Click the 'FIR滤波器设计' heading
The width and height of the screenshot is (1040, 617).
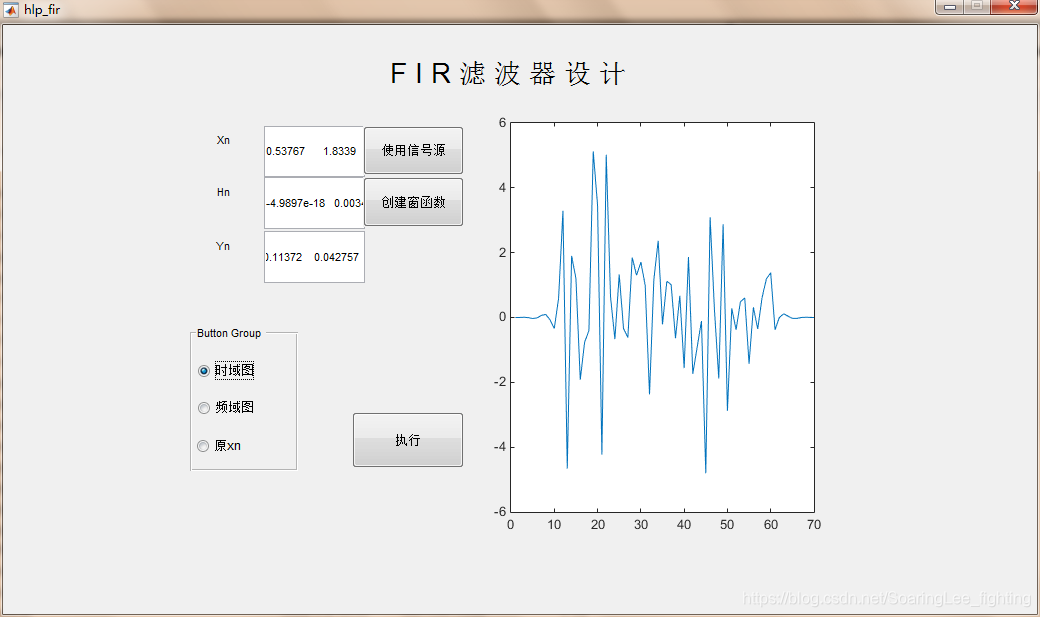point(507,74)
